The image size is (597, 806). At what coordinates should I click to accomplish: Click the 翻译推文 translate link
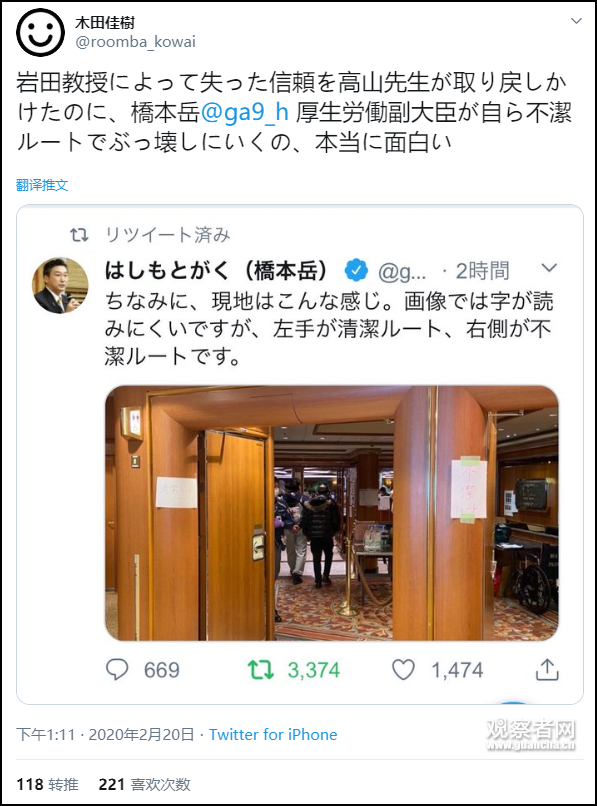click(x=42, y=185)
